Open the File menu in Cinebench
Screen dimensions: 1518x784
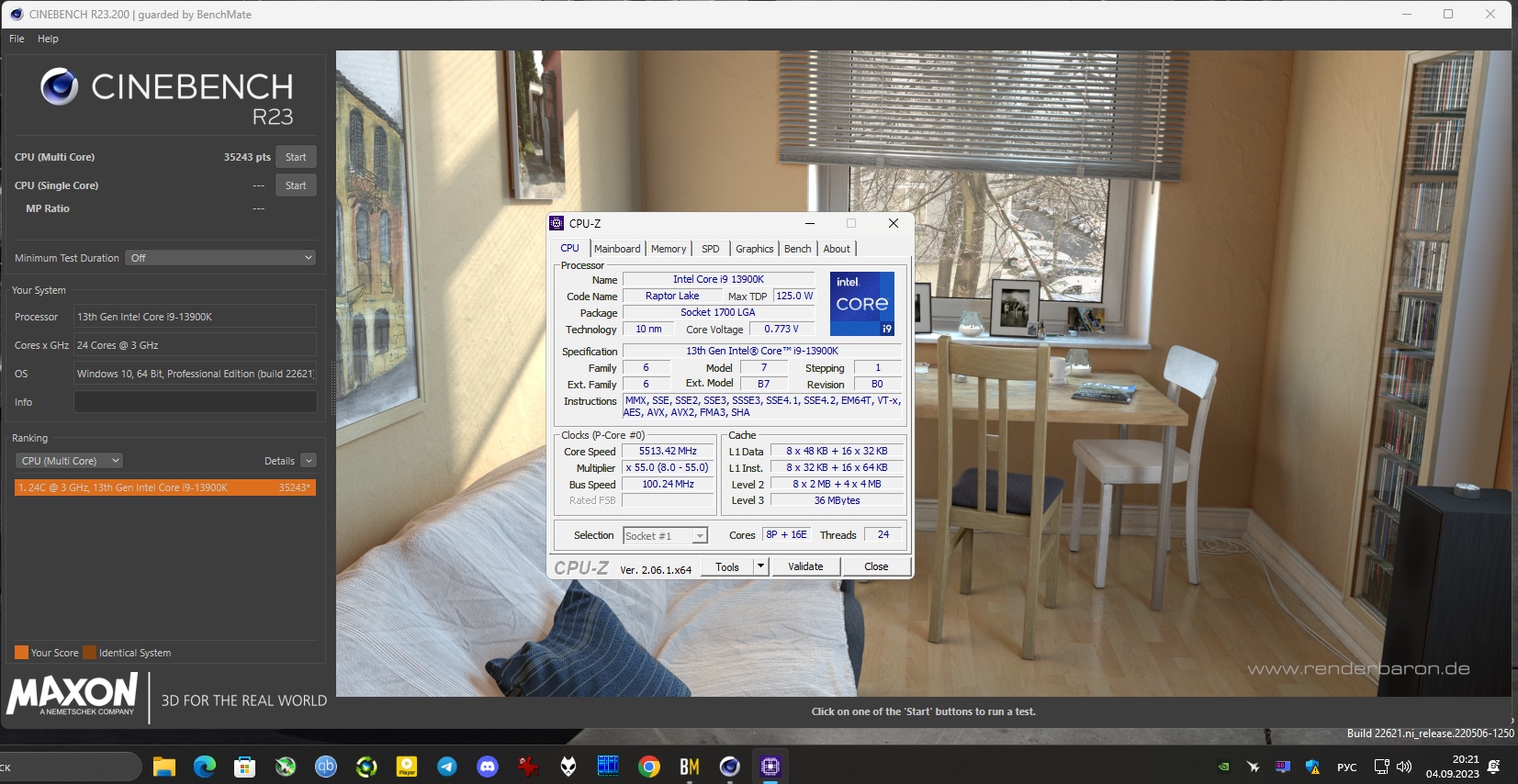pyautogui.click(x=17, y=39)
